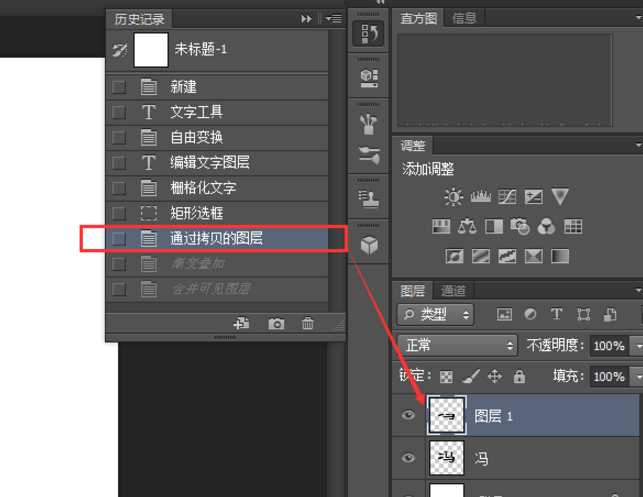643x497 pixels.
Task: Create new snapshot with camera icon
Action: pos(276,324)
